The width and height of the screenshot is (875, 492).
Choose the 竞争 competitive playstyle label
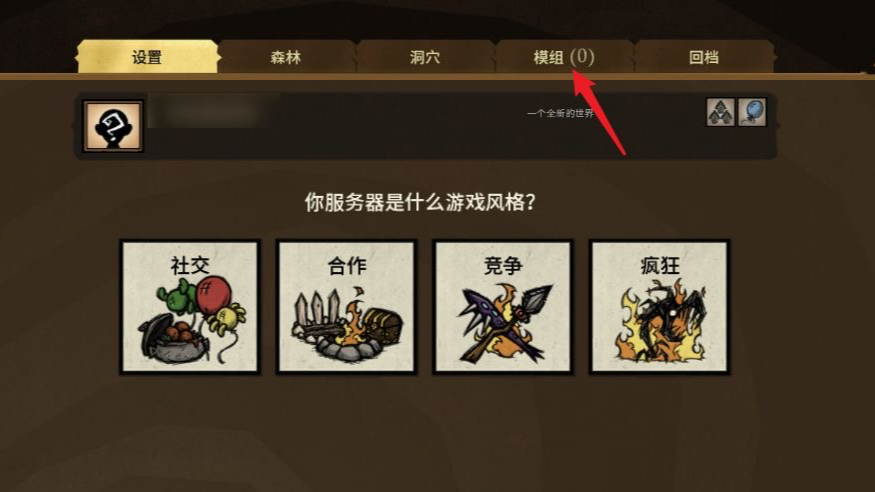coord(503,266)
